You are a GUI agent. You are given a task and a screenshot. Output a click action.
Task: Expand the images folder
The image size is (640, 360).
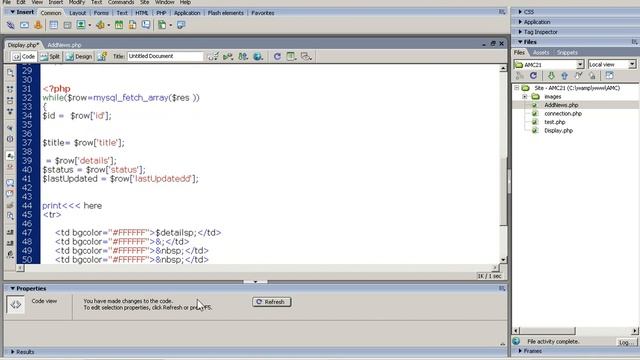pyautogui.click(x=524, y=97)
